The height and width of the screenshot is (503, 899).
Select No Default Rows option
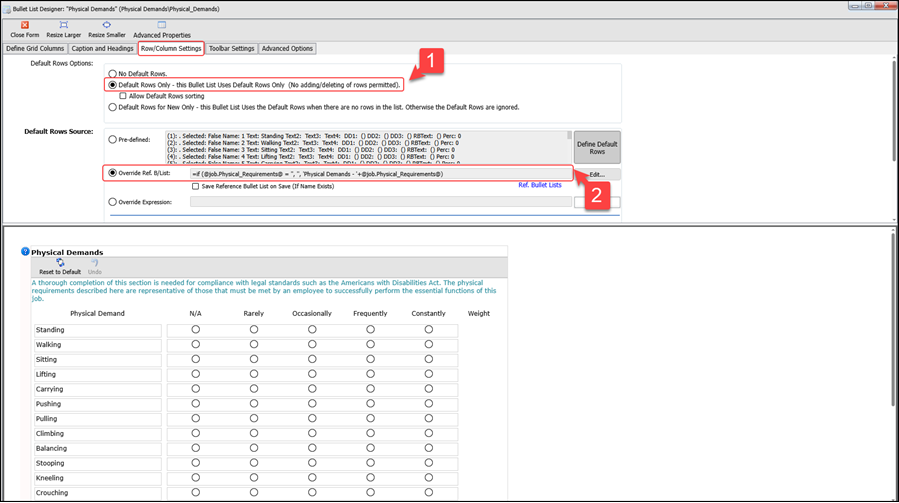(x=112, y=74)
